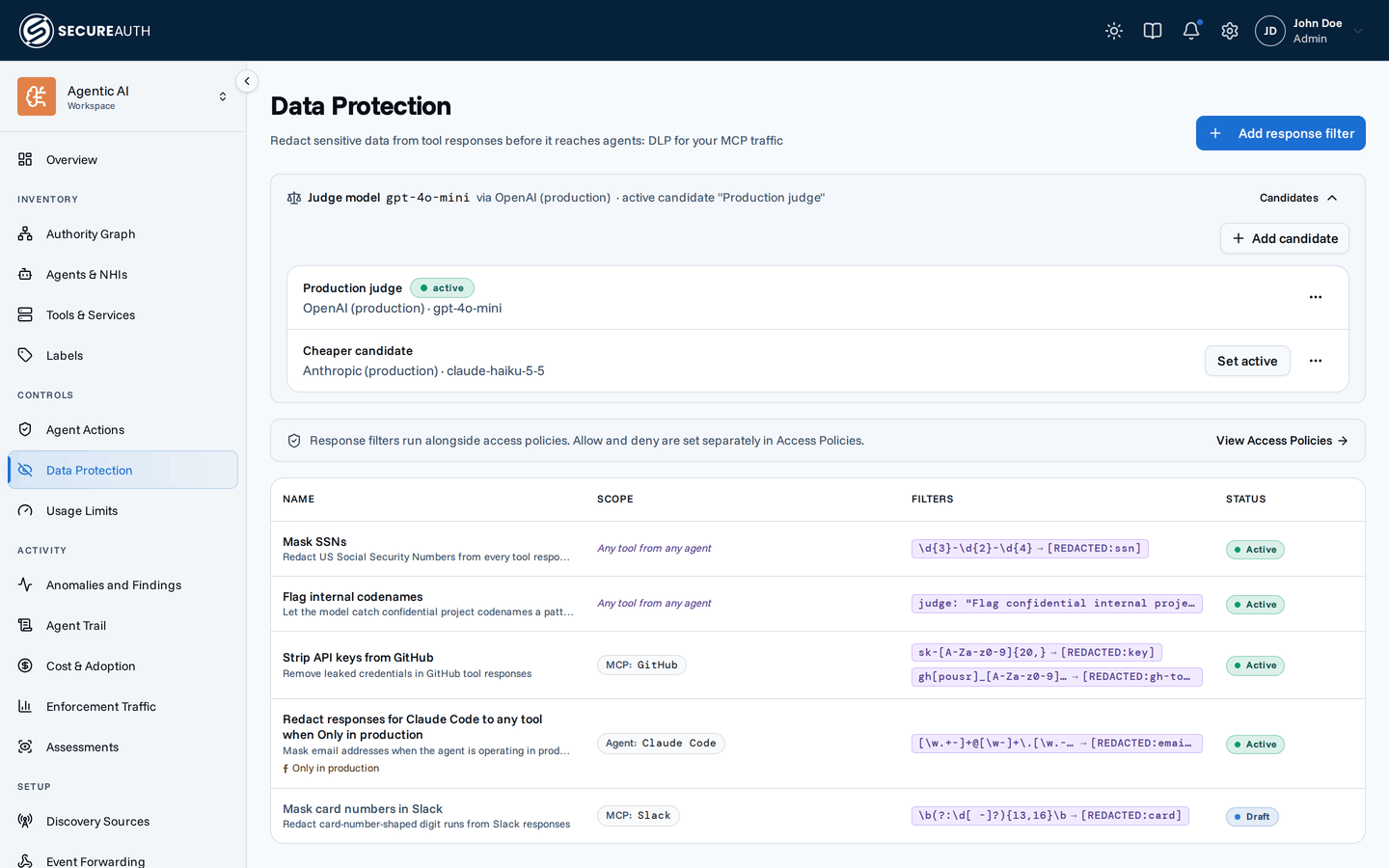The width and height of the screenshot is (1389, 868).
Task: Click the judge model scales icon
Action: [294, 198]
